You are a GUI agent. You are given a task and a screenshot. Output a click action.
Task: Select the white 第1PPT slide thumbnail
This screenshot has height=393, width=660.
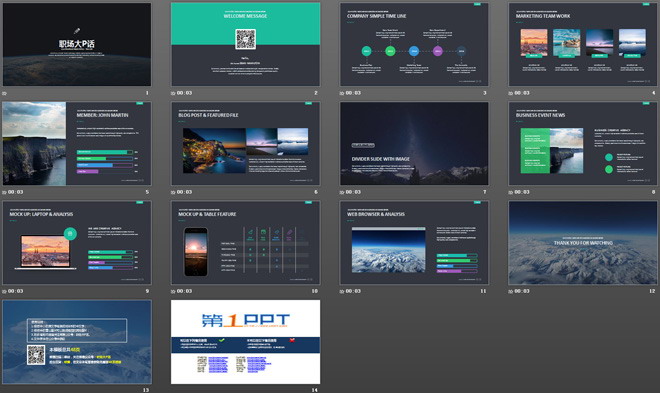tap(245, 342)
